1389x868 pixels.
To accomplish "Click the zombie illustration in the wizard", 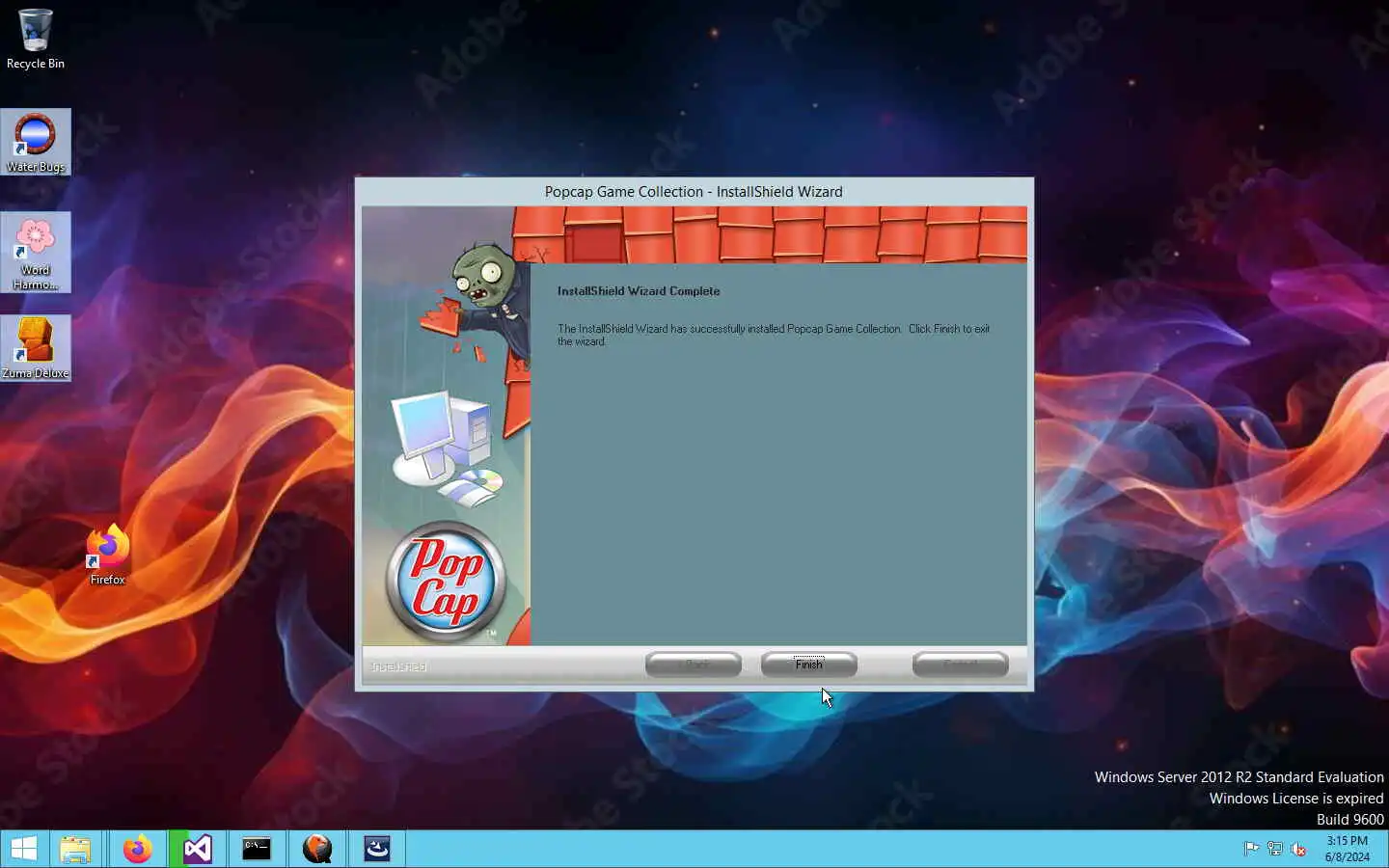I will point(478,305).
